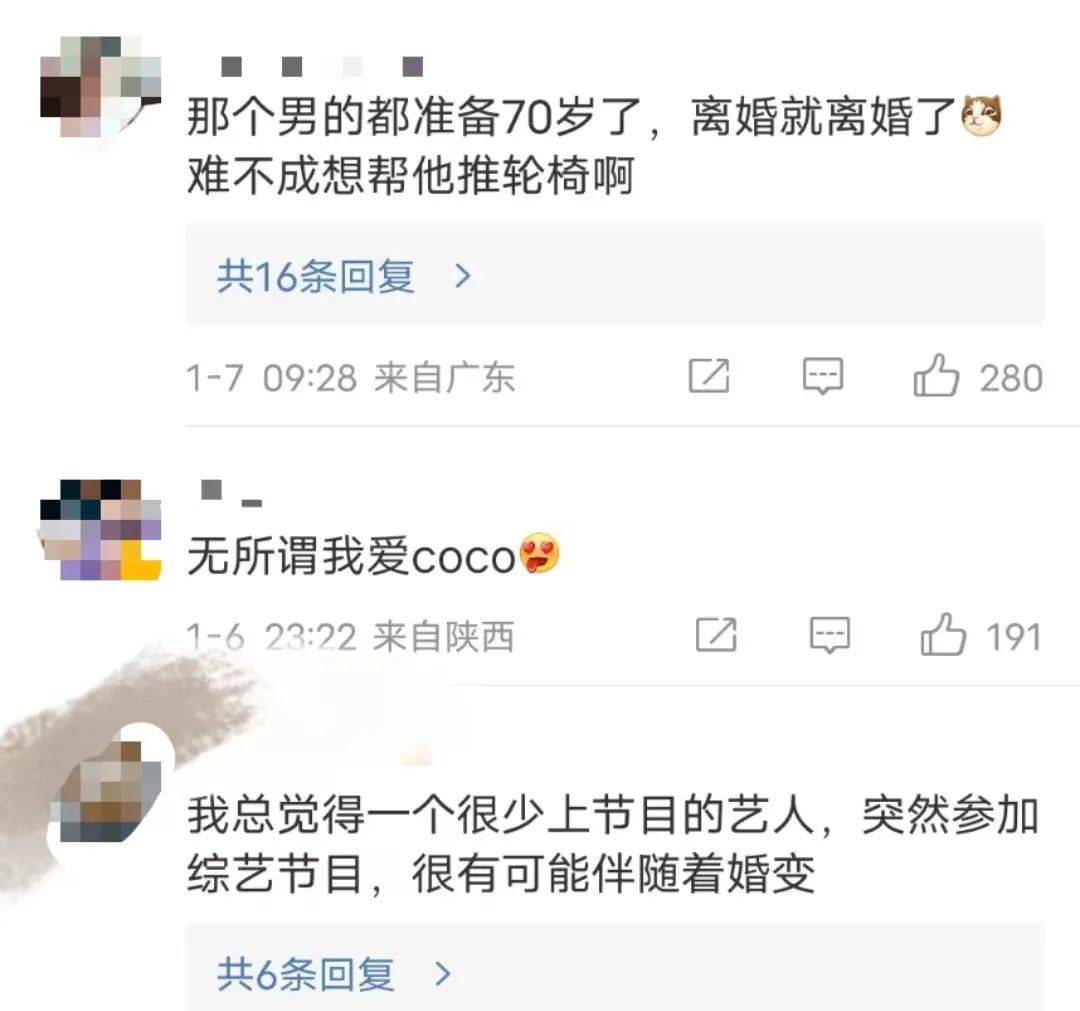
Task: Like the comment with 280 likes
Action: (936, 376)
